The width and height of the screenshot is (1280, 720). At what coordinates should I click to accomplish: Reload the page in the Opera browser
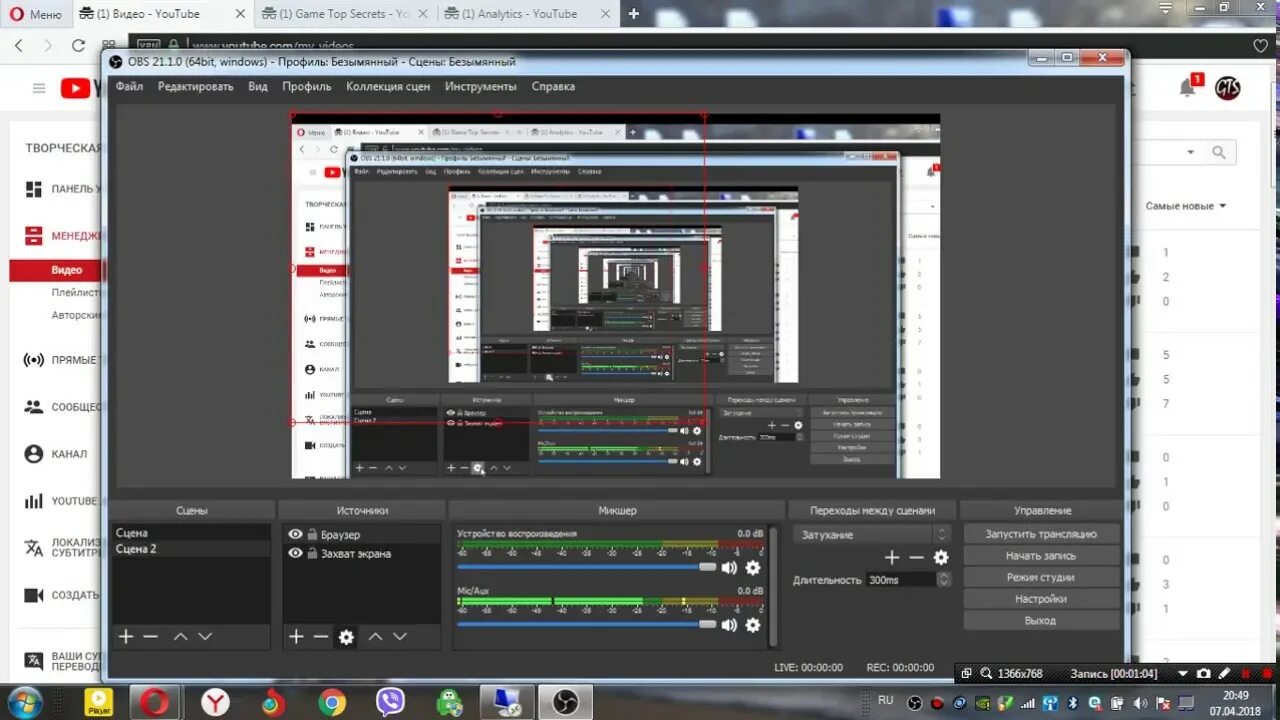(79, 45)
